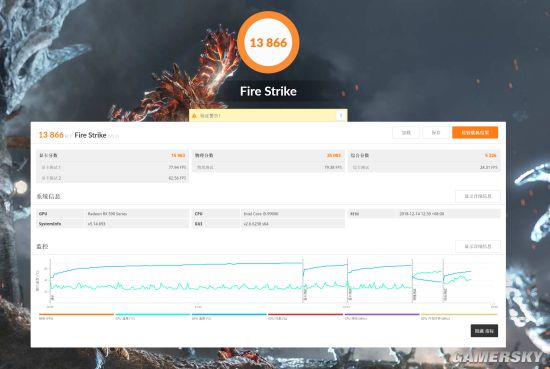Select the 79.88 FPS physics test result
Screen dimensions: 550x369
(x=333, y=167)
